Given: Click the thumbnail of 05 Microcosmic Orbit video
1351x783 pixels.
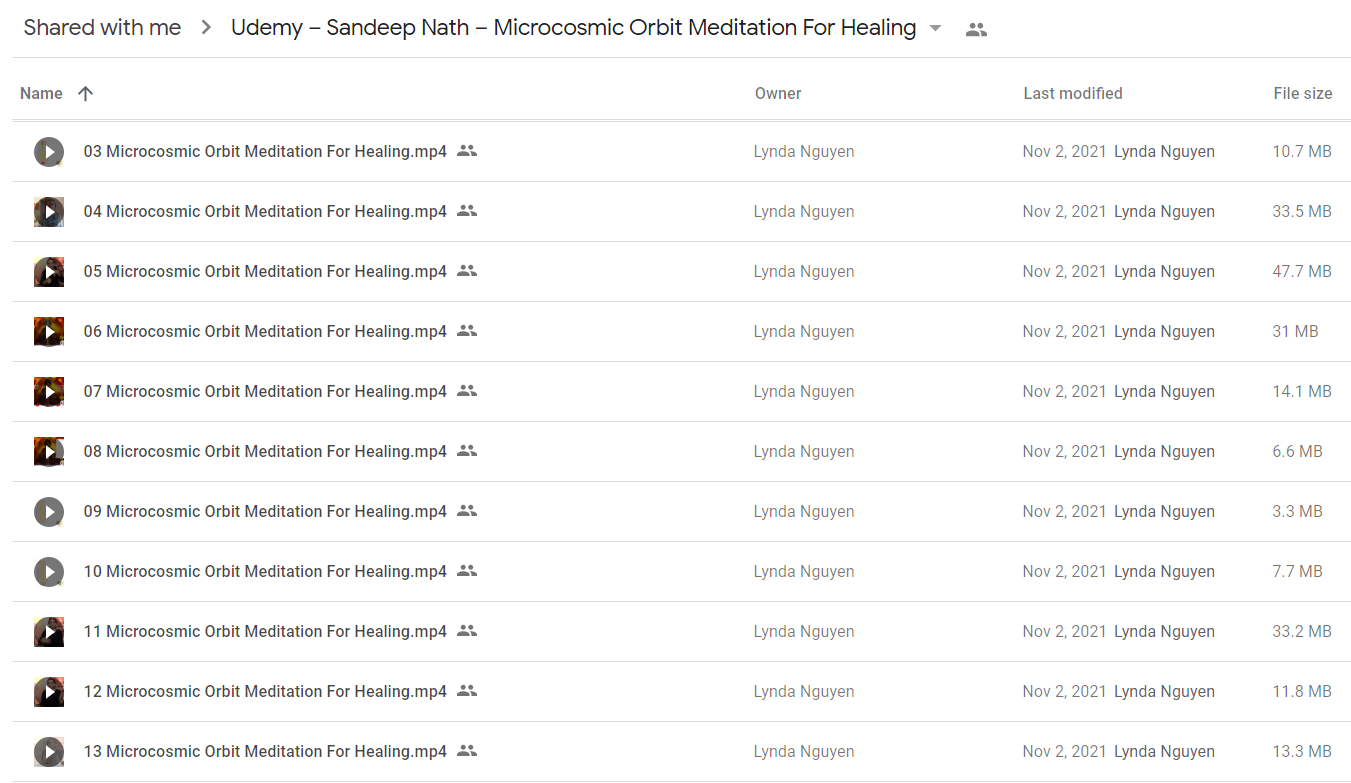Looking at the screenshot, I should click(49, 272).
